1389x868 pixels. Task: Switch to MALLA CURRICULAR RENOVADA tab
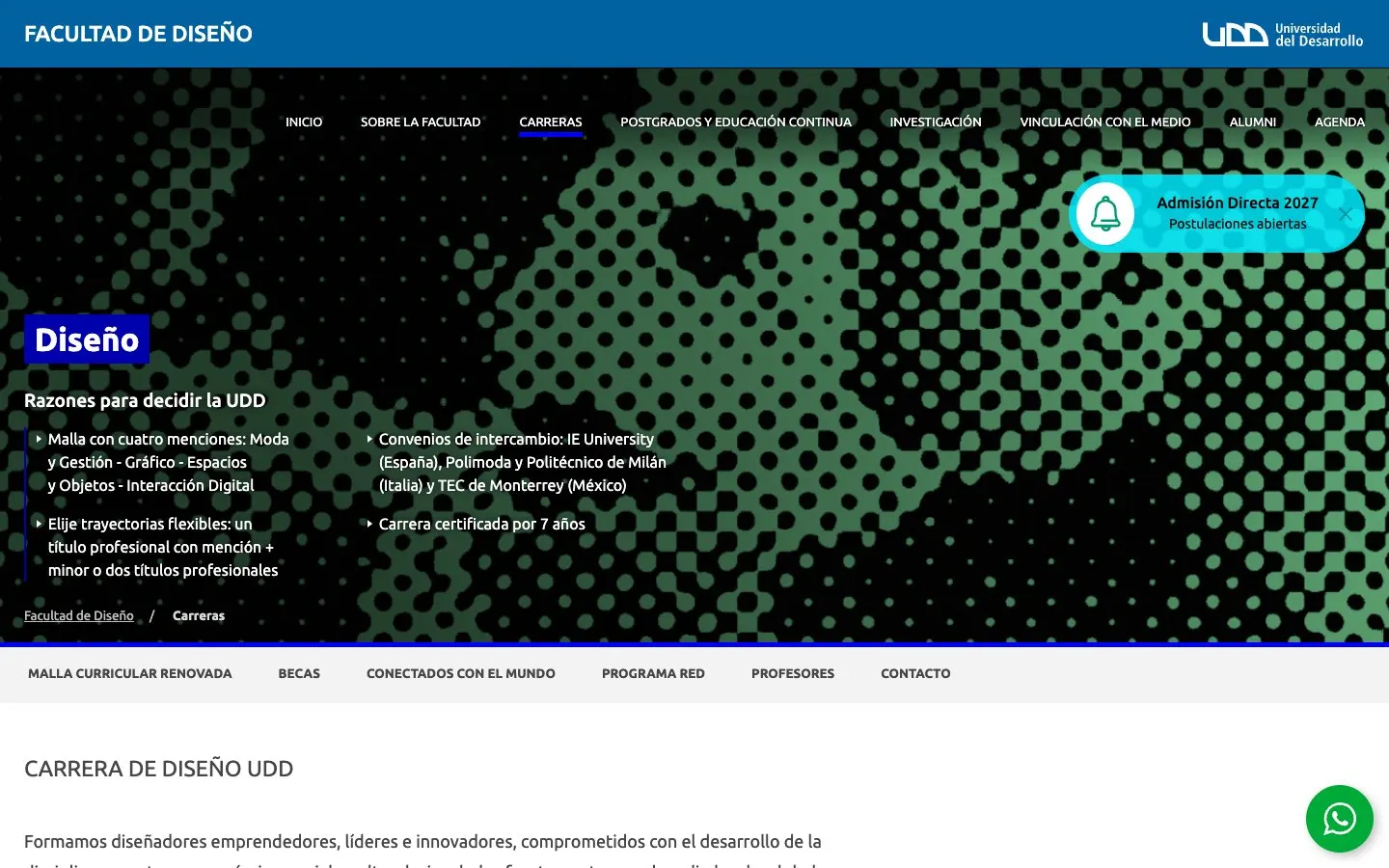[130, 673]
